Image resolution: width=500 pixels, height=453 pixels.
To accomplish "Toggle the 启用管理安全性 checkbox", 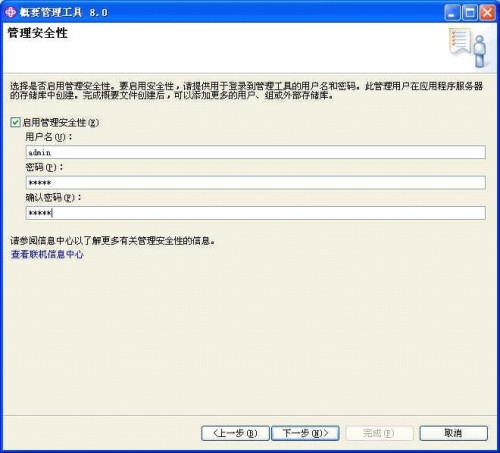I will point(15,122).
